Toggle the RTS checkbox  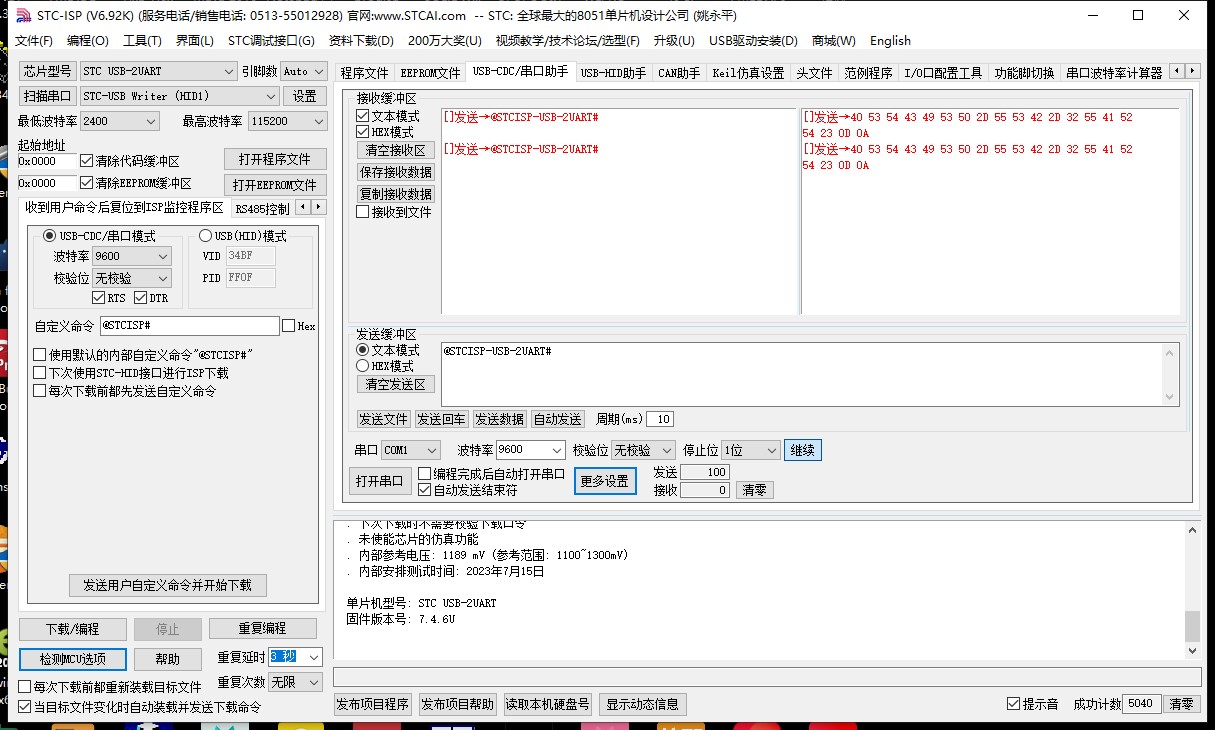pos(98,298)
